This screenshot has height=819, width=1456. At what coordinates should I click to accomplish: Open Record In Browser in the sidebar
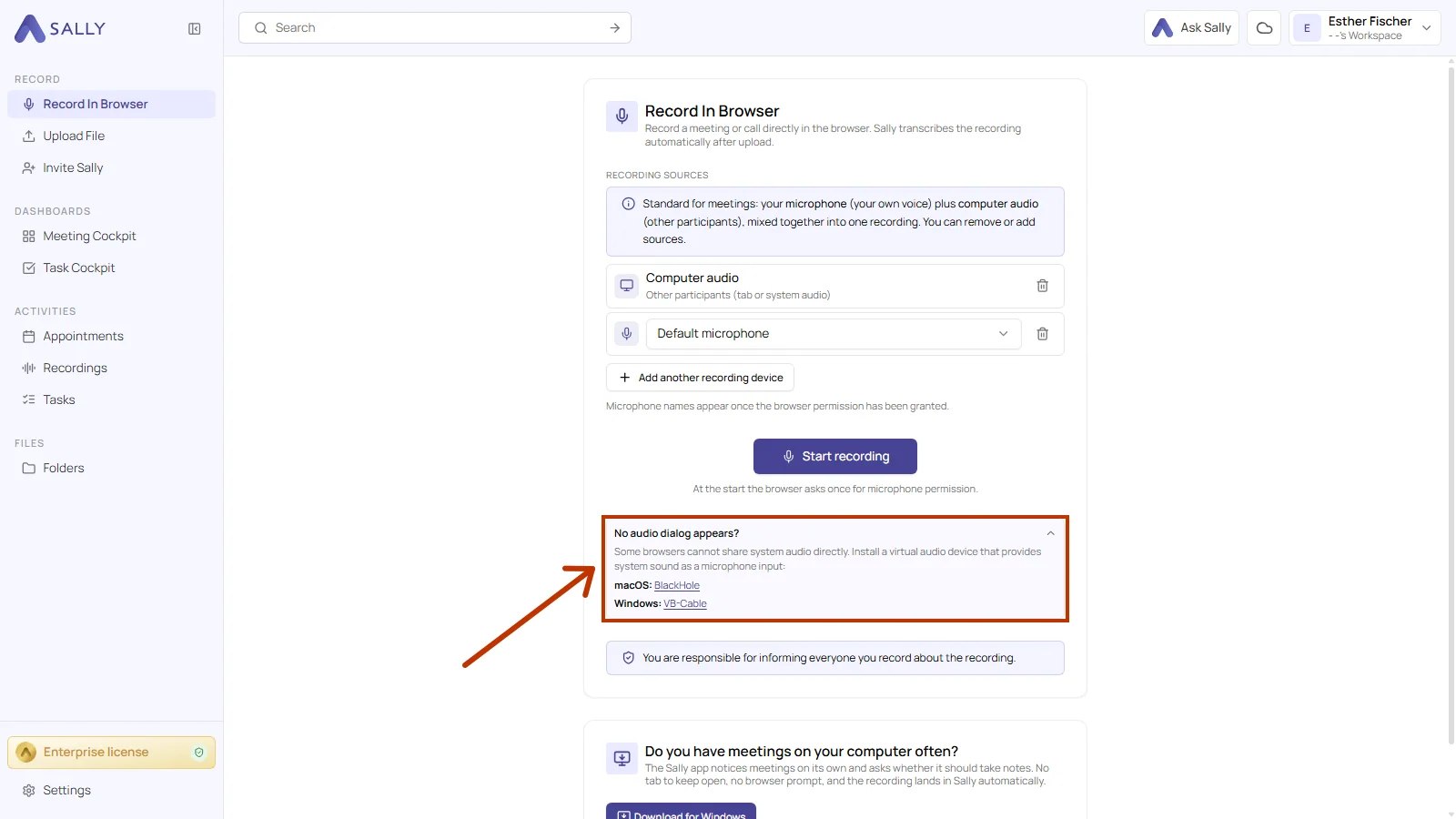click(111, 105)
